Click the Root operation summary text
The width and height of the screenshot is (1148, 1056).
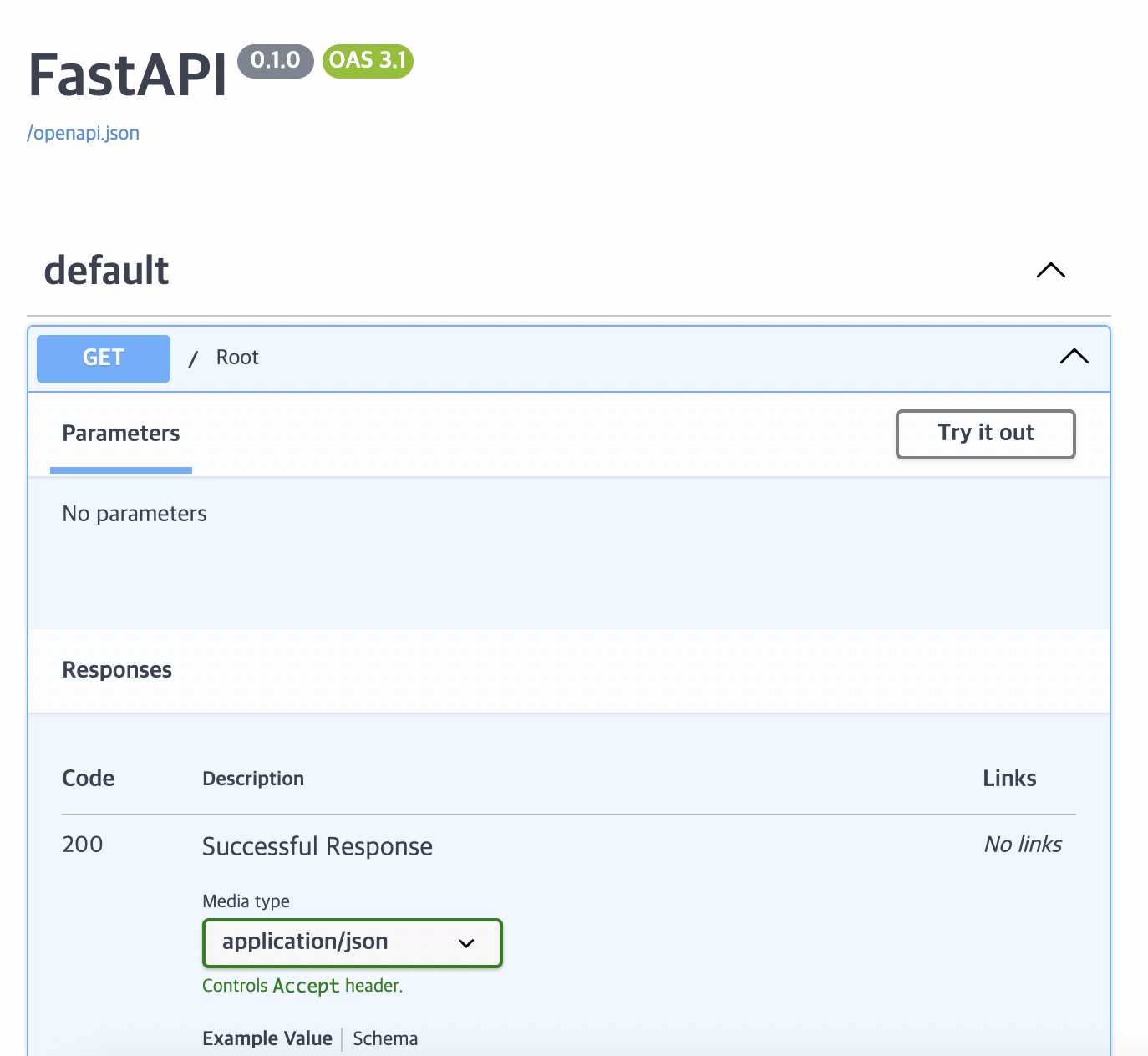pos(237,358)
